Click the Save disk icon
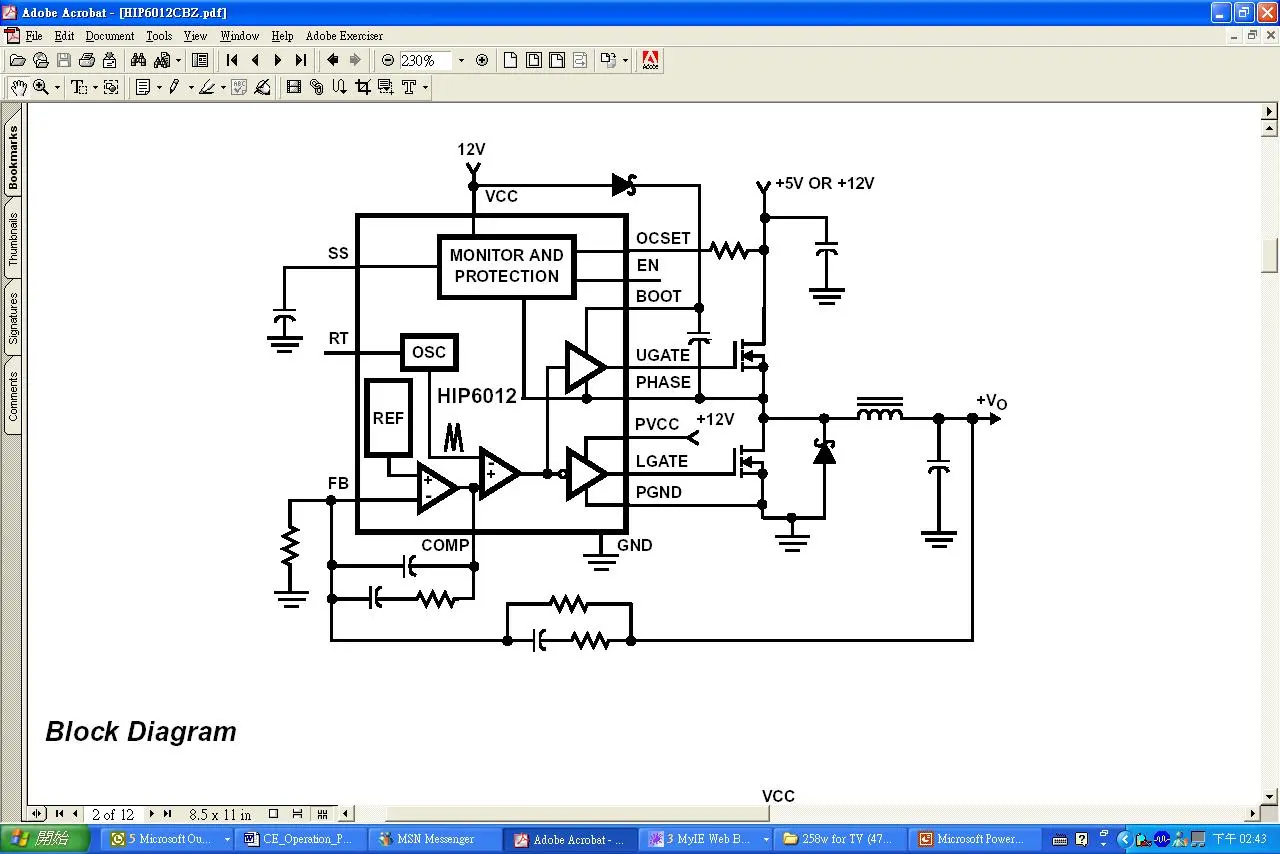Image resolution: width=1280 pixels, height=854 pixels. click(64, 60)
